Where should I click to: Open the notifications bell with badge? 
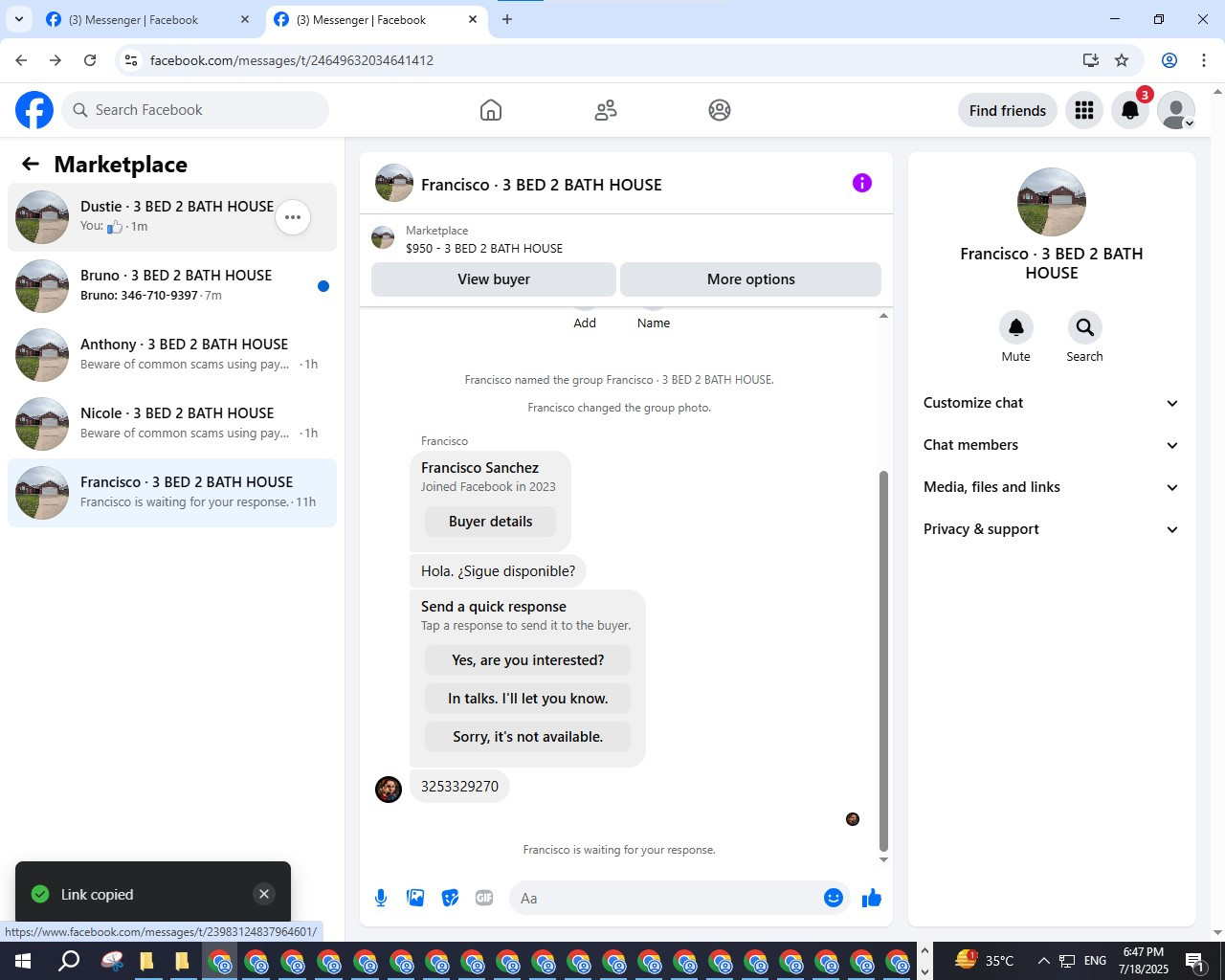[1130, 110]
